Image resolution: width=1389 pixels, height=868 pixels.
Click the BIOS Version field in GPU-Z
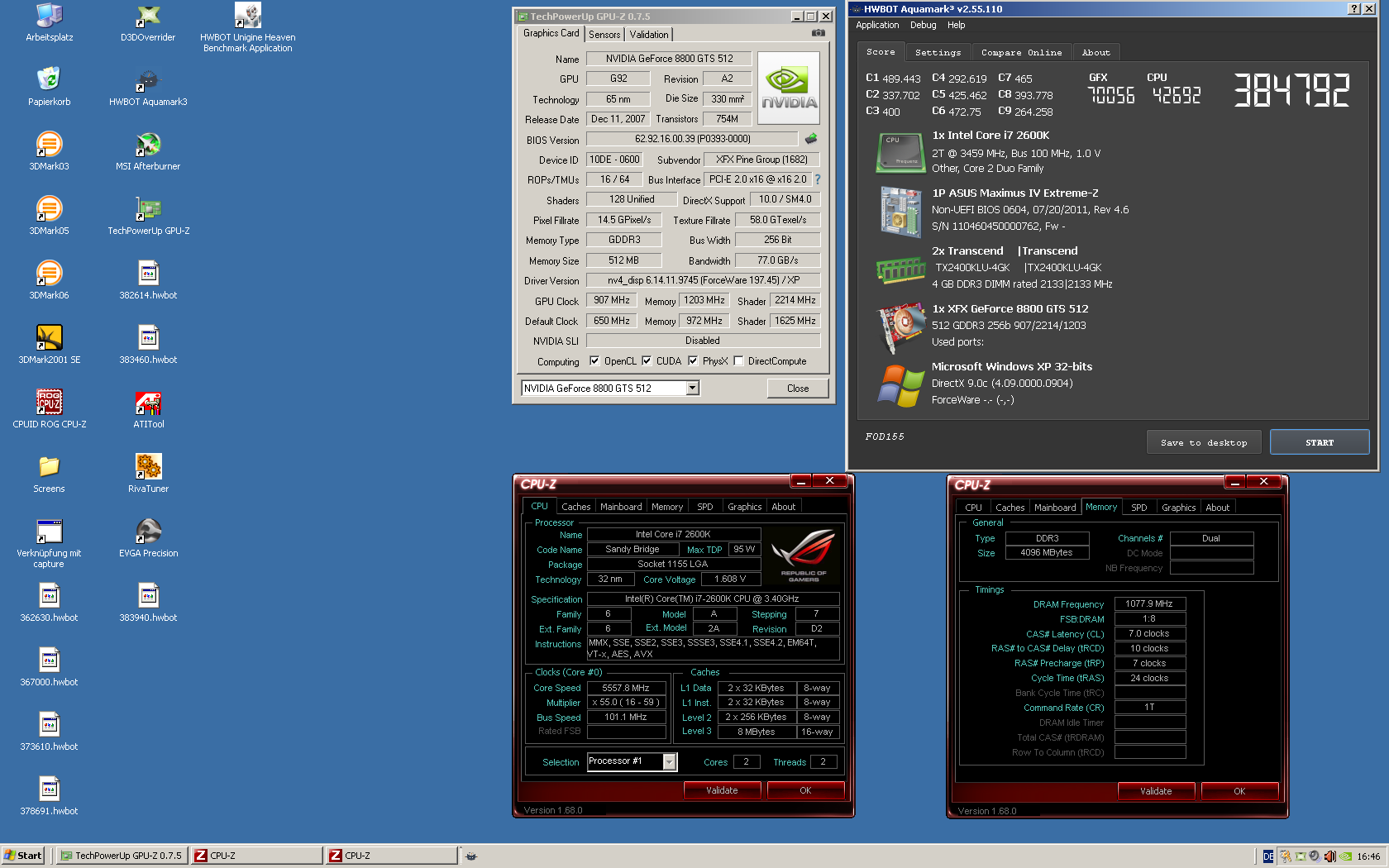(x=692, y=139)
